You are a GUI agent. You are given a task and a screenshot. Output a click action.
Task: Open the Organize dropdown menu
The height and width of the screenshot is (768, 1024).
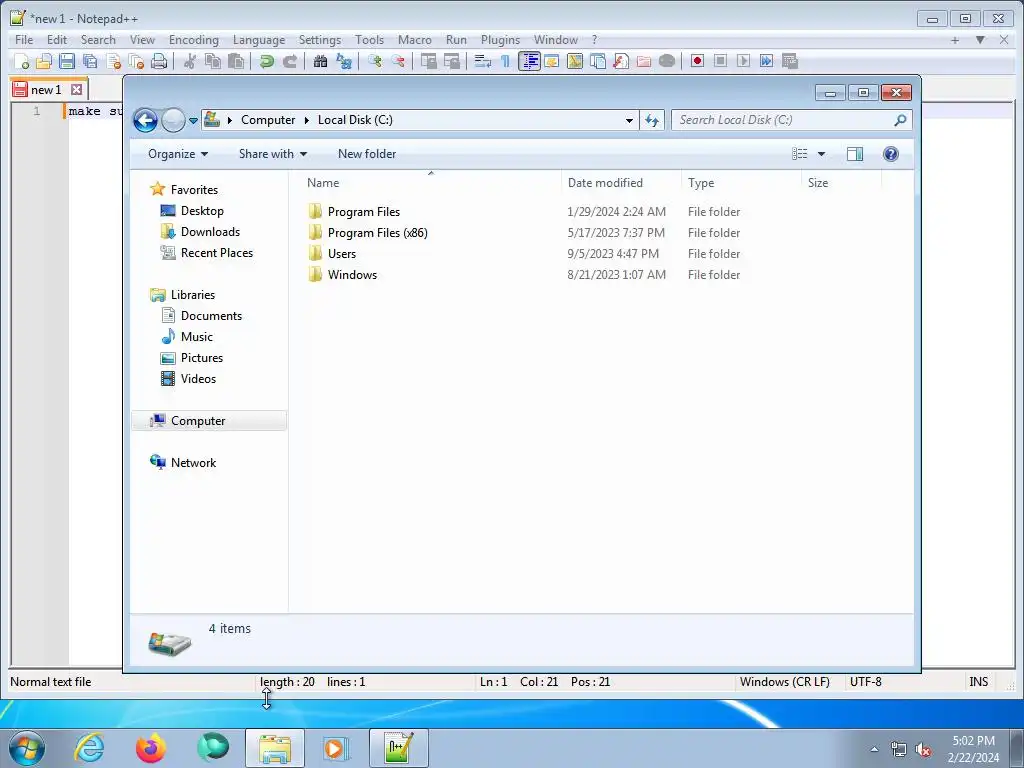tap(178, 154)
